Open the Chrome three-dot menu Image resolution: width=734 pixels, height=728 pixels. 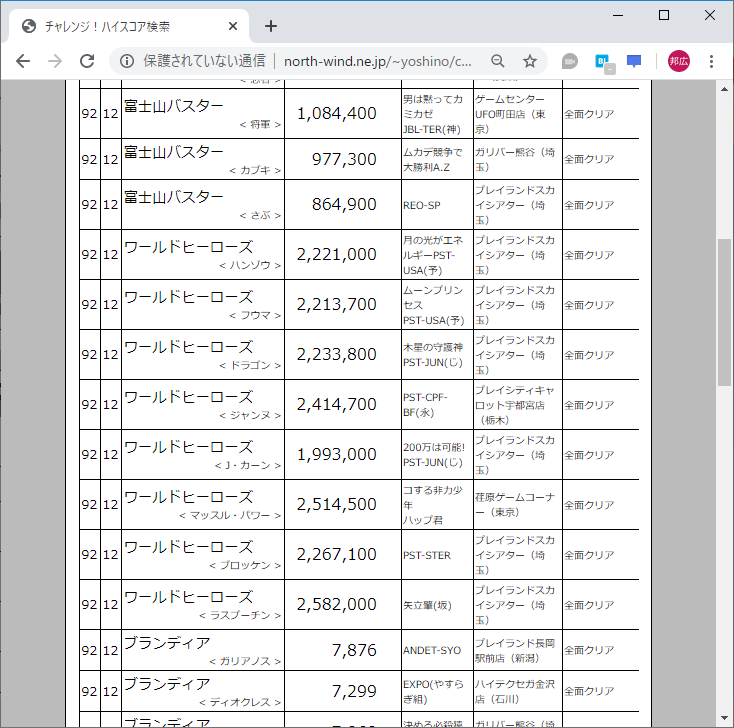pyautogui.click(x=711, y=61)
